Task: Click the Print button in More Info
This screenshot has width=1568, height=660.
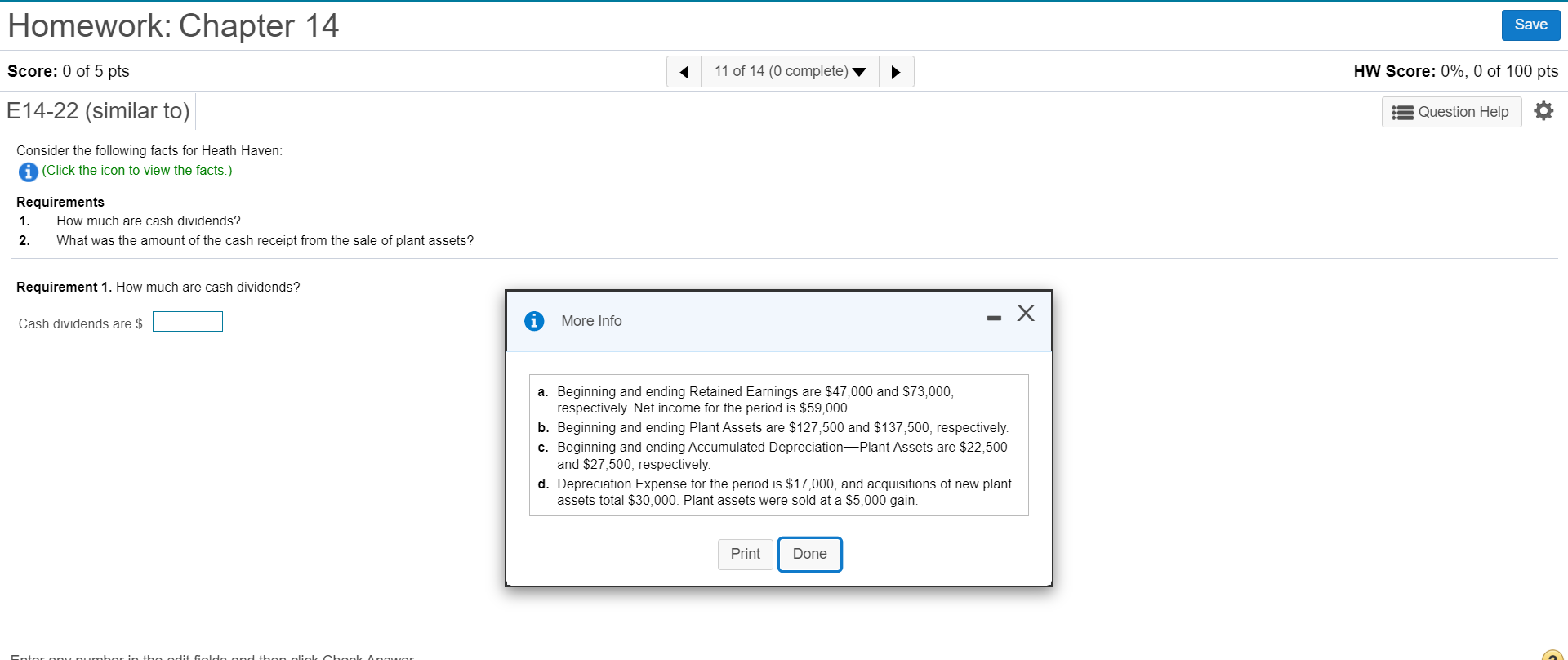Action: tap(745, 554)
